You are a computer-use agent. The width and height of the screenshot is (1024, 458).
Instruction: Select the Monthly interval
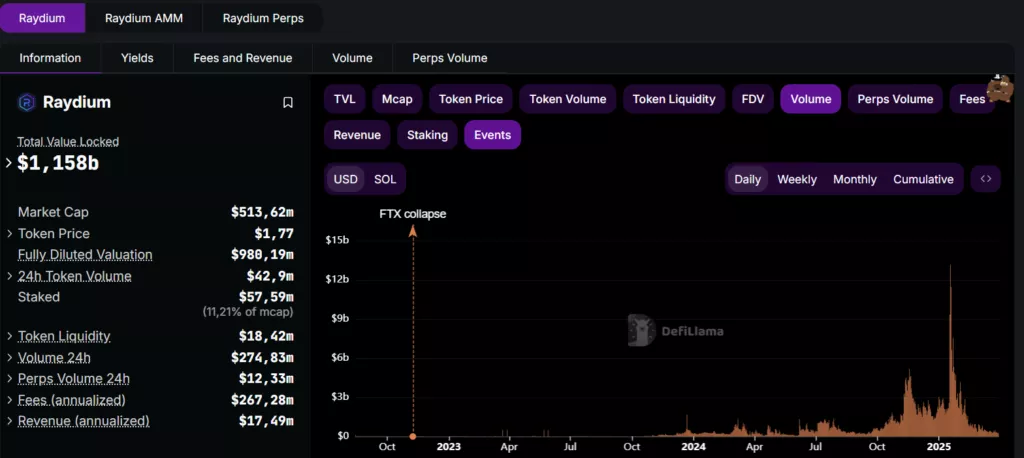[x=854, y=179]
